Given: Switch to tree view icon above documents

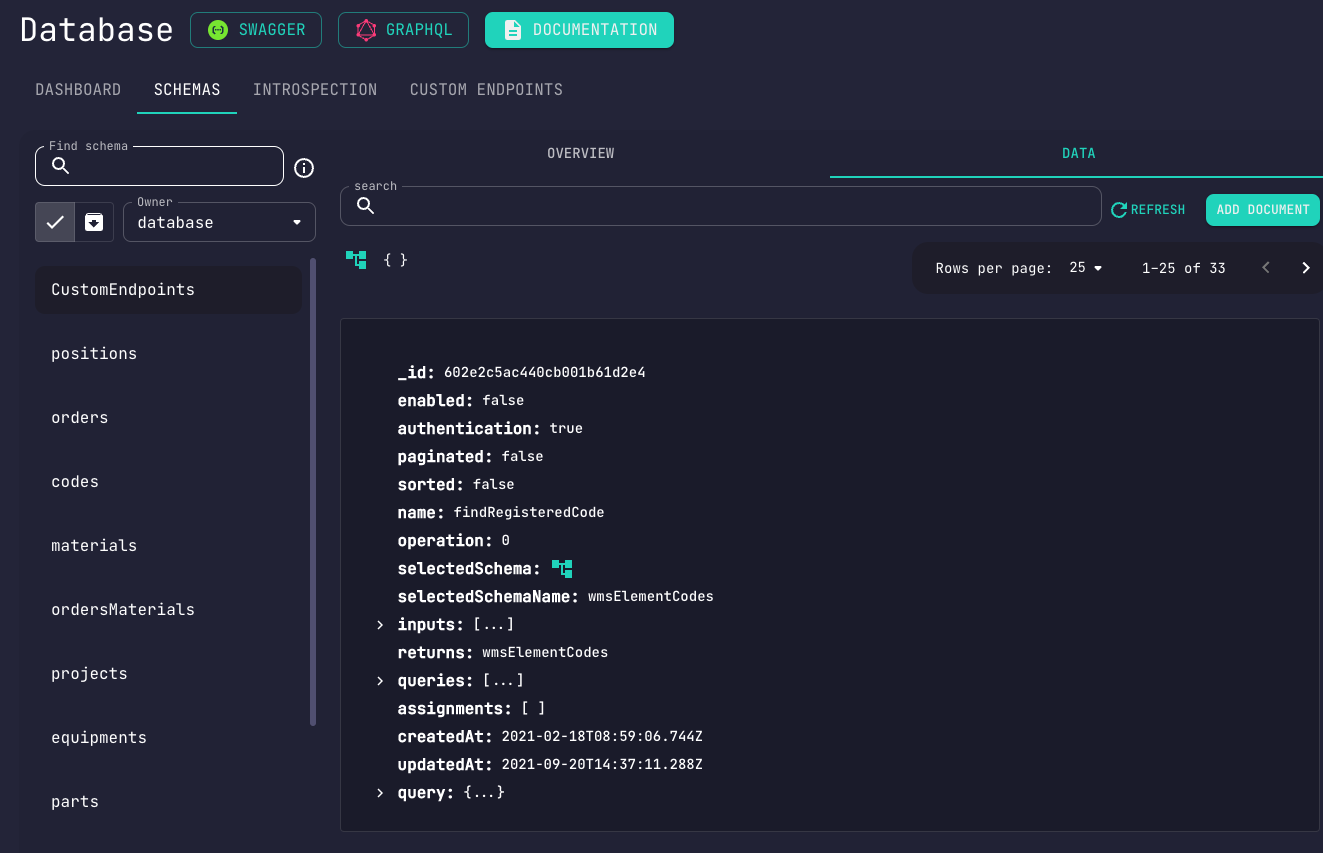Looking at the screenshot, I should 356,259.
